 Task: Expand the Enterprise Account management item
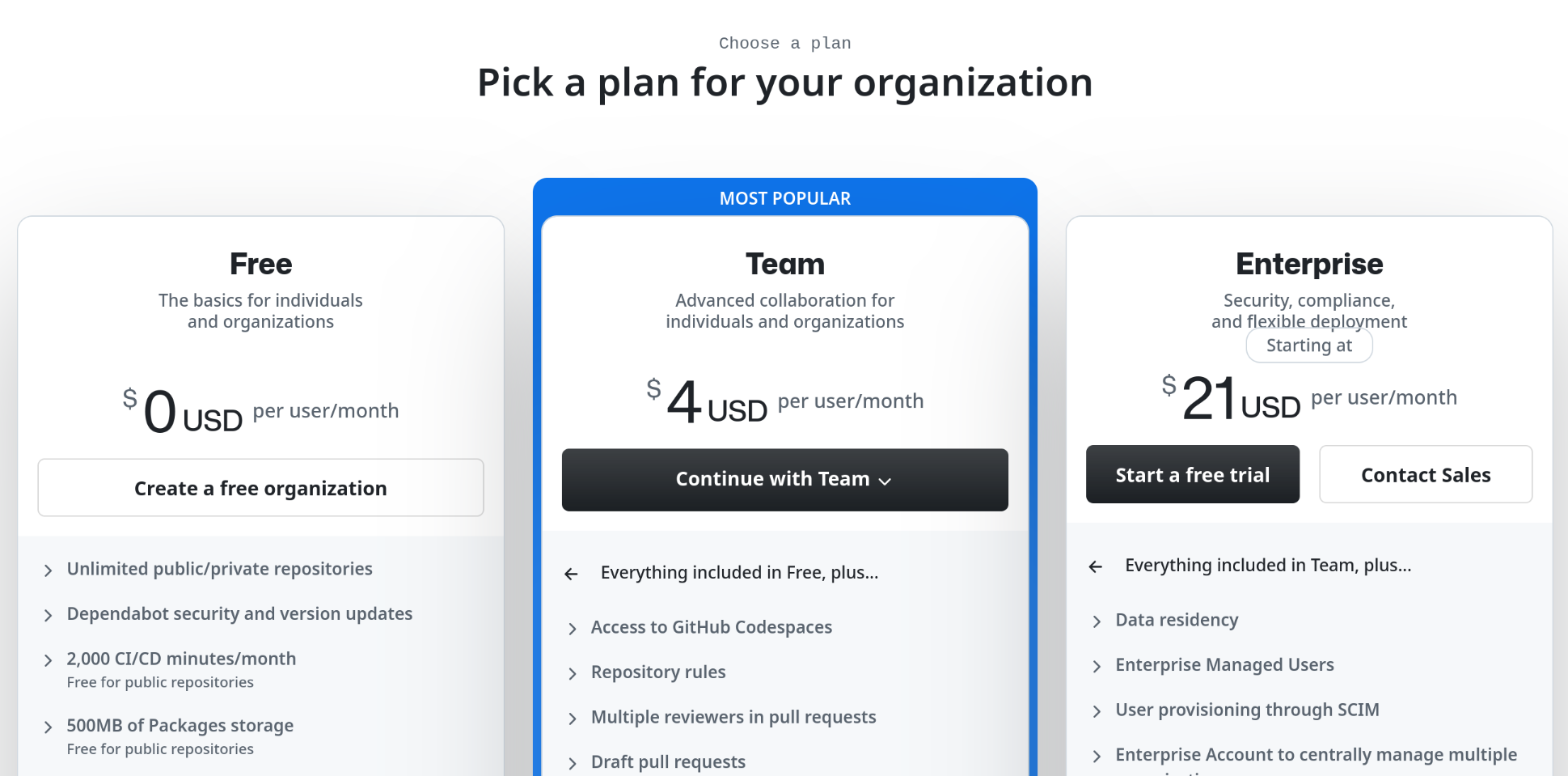(1097, 755)
